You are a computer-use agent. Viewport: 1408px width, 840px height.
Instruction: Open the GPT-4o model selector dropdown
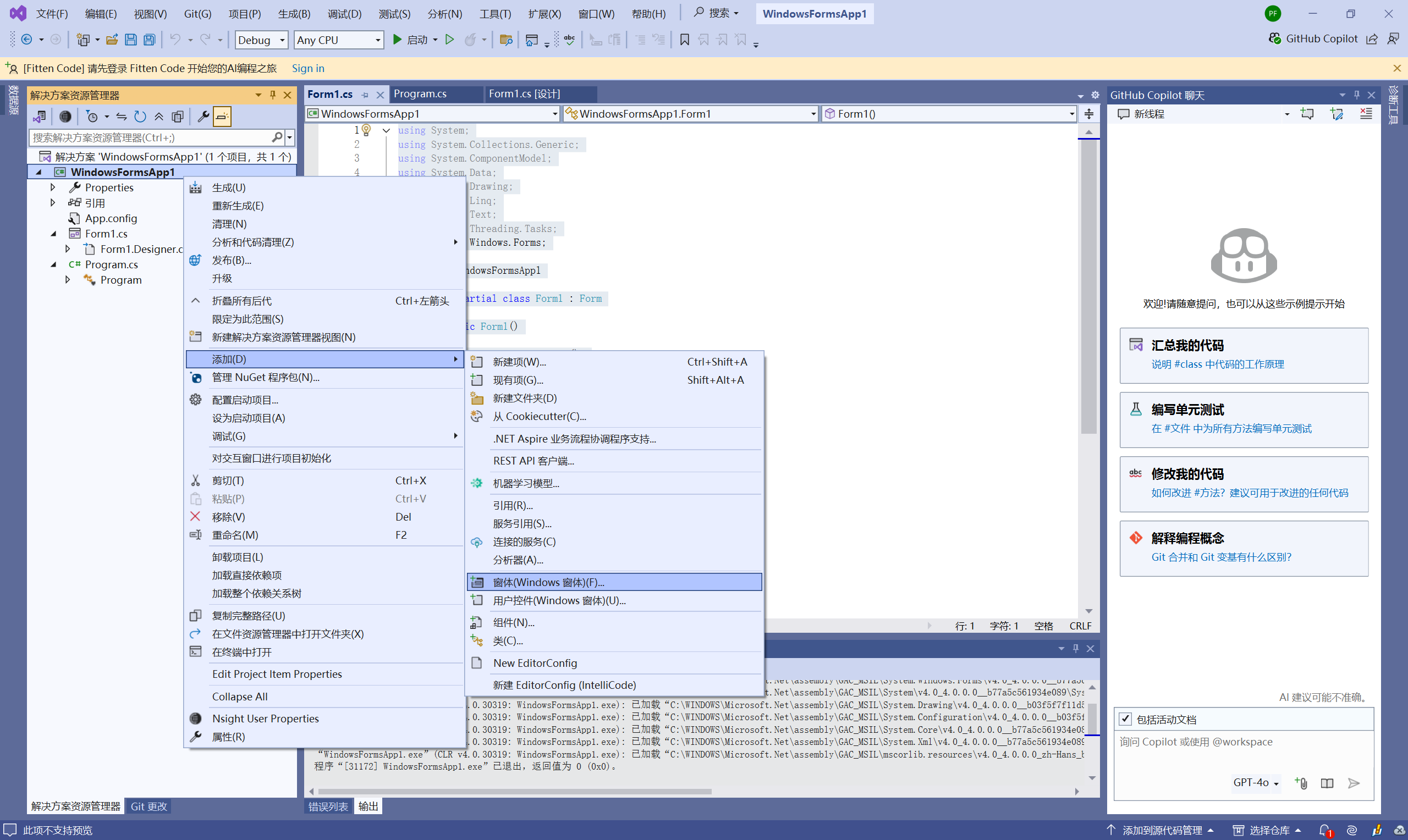(1256, 783)
